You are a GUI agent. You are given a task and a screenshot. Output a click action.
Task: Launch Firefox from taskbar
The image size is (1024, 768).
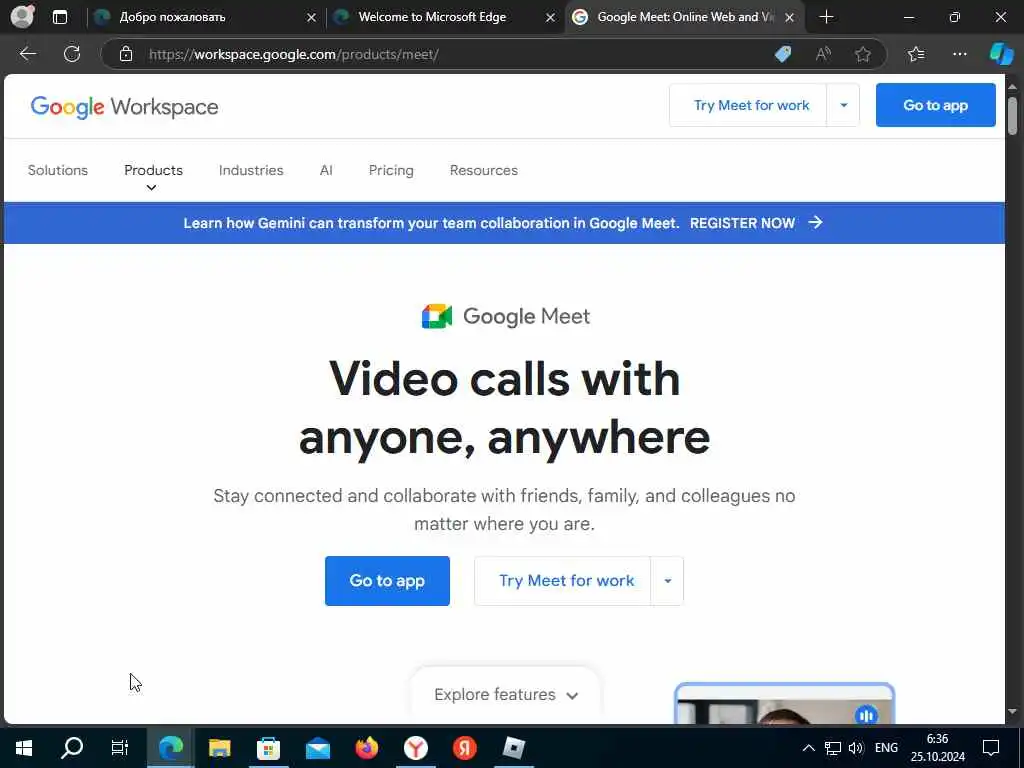[x=367, y=748]
